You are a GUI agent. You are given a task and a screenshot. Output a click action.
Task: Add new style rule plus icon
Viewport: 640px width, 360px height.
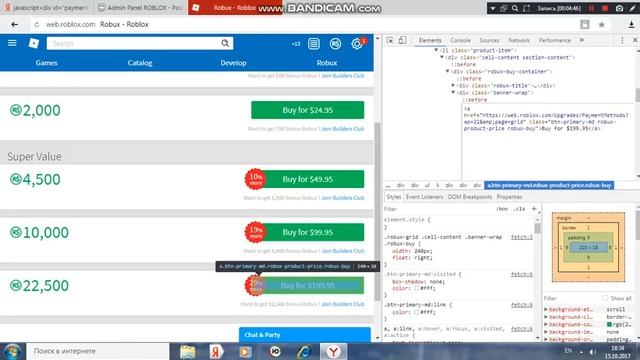(534, 209)
